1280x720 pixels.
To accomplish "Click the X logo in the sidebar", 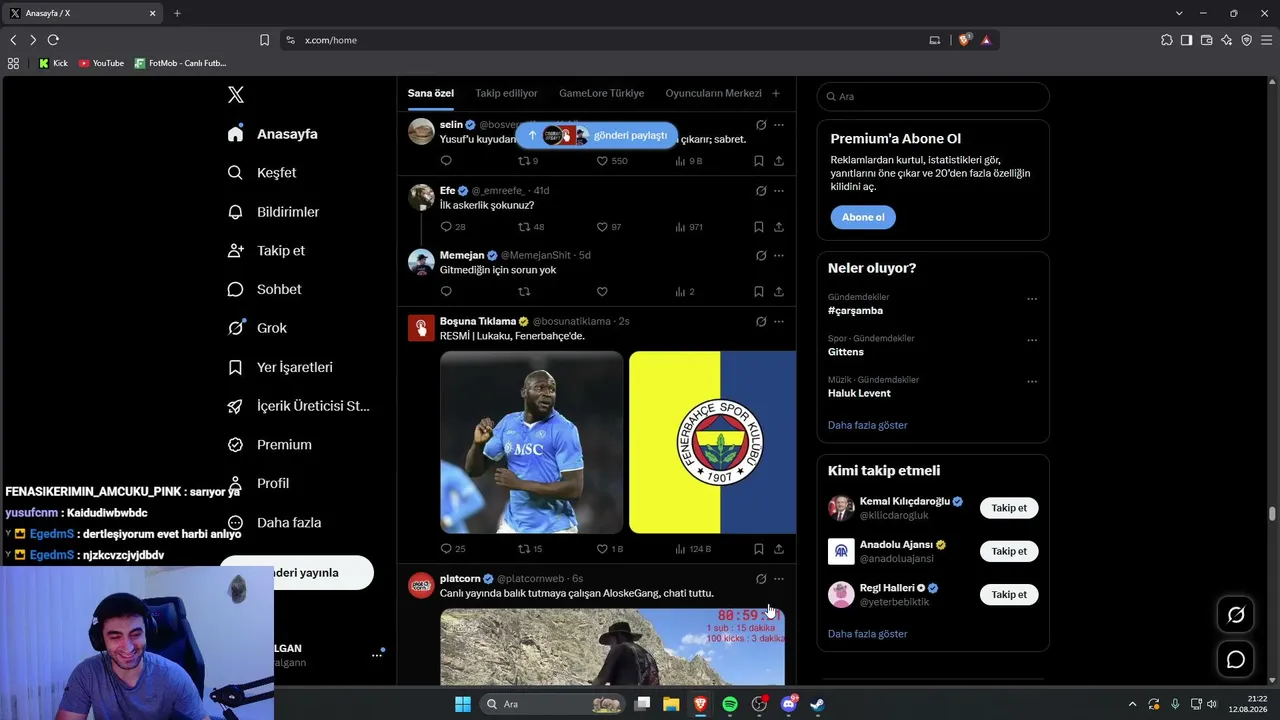I will point(236,95).
